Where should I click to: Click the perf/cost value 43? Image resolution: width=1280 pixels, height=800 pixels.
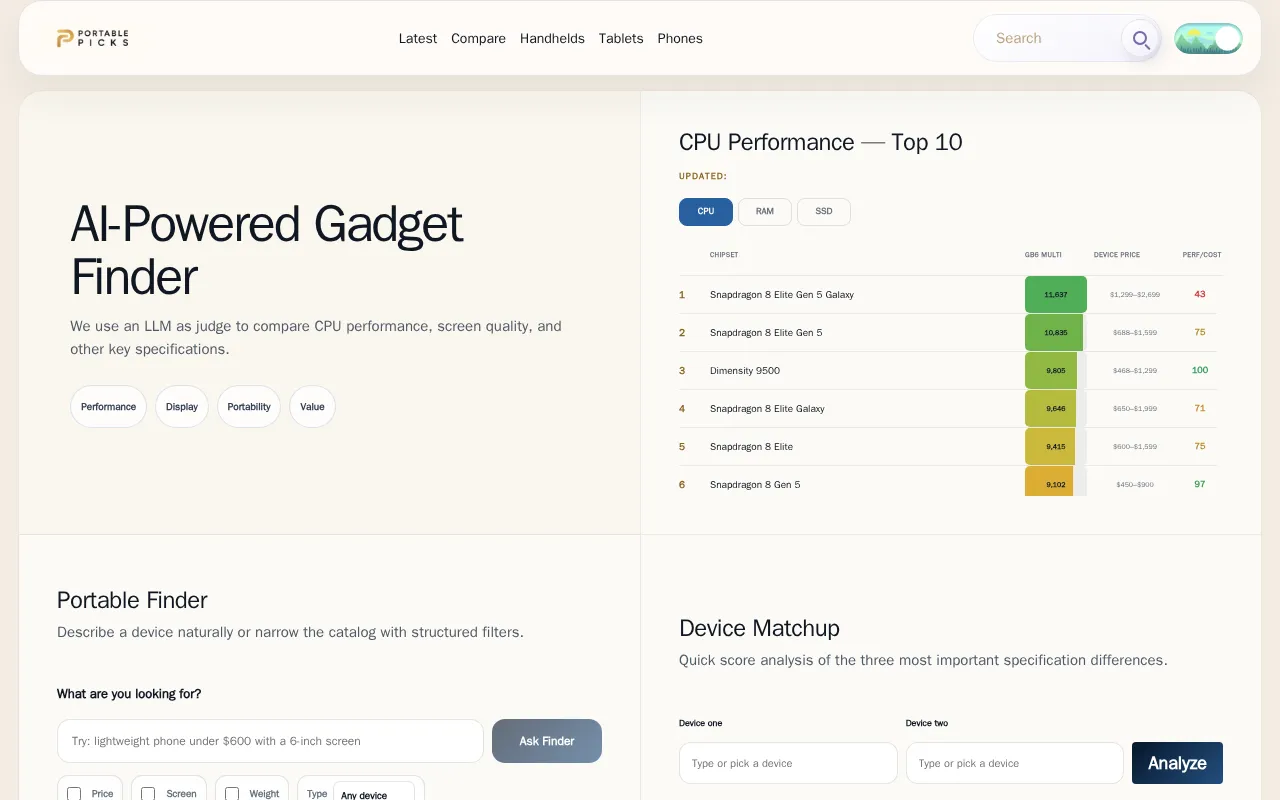(x=1200, y=294)
